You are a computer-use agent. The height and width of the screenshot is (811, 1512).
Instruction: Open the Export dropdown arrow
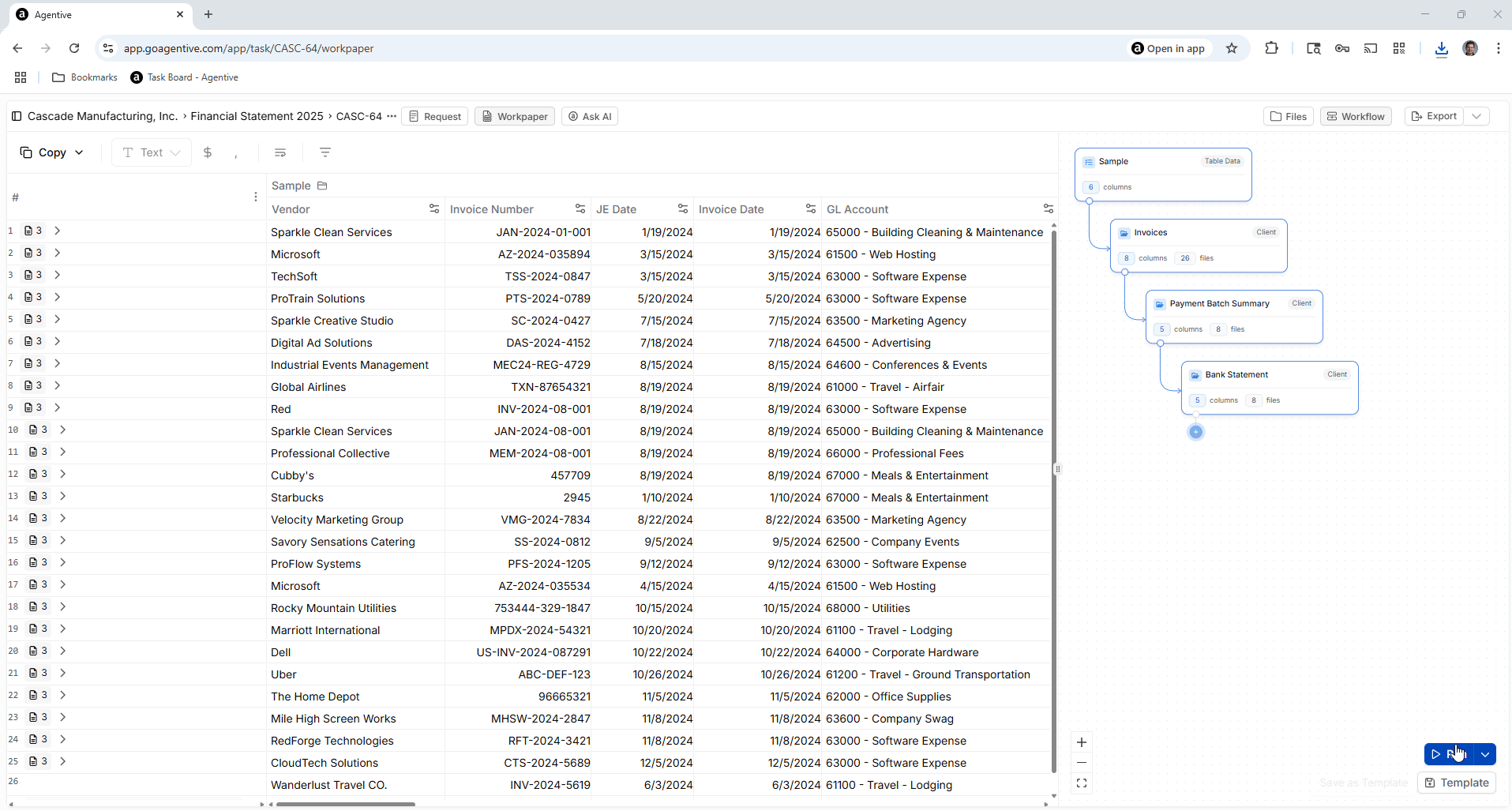(x=1478, y=116)
